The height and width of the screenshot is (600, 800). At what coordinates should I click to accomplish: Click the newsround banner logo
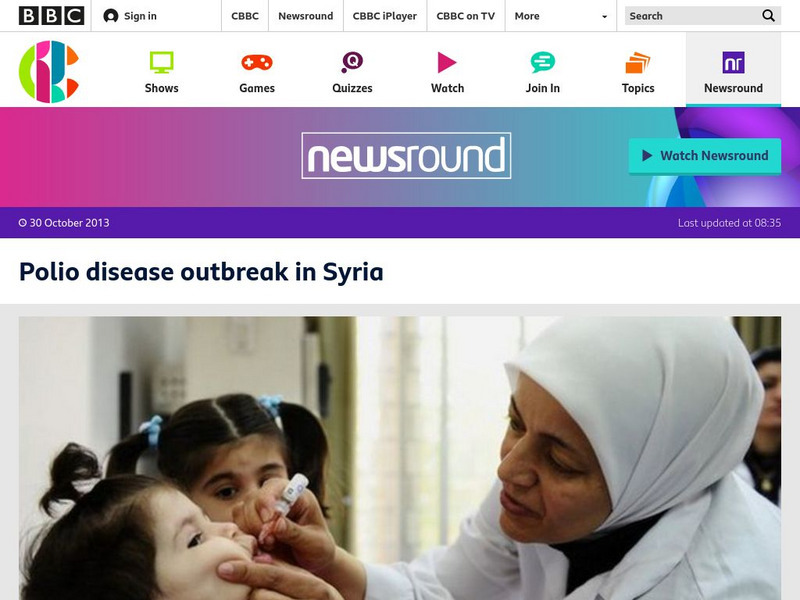click(406, 156)
